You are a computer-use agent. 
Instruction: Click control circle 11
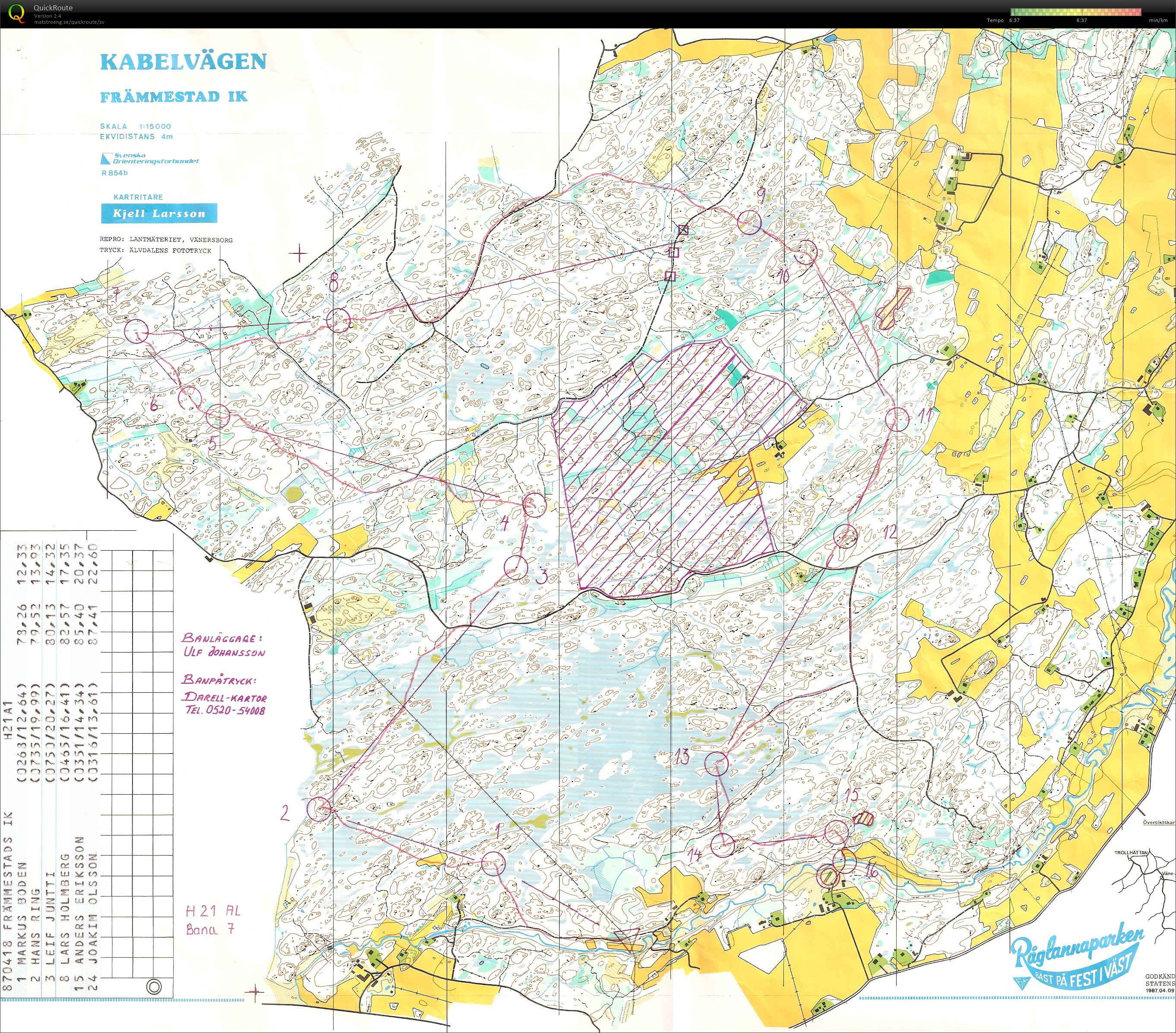coord(896,418)
